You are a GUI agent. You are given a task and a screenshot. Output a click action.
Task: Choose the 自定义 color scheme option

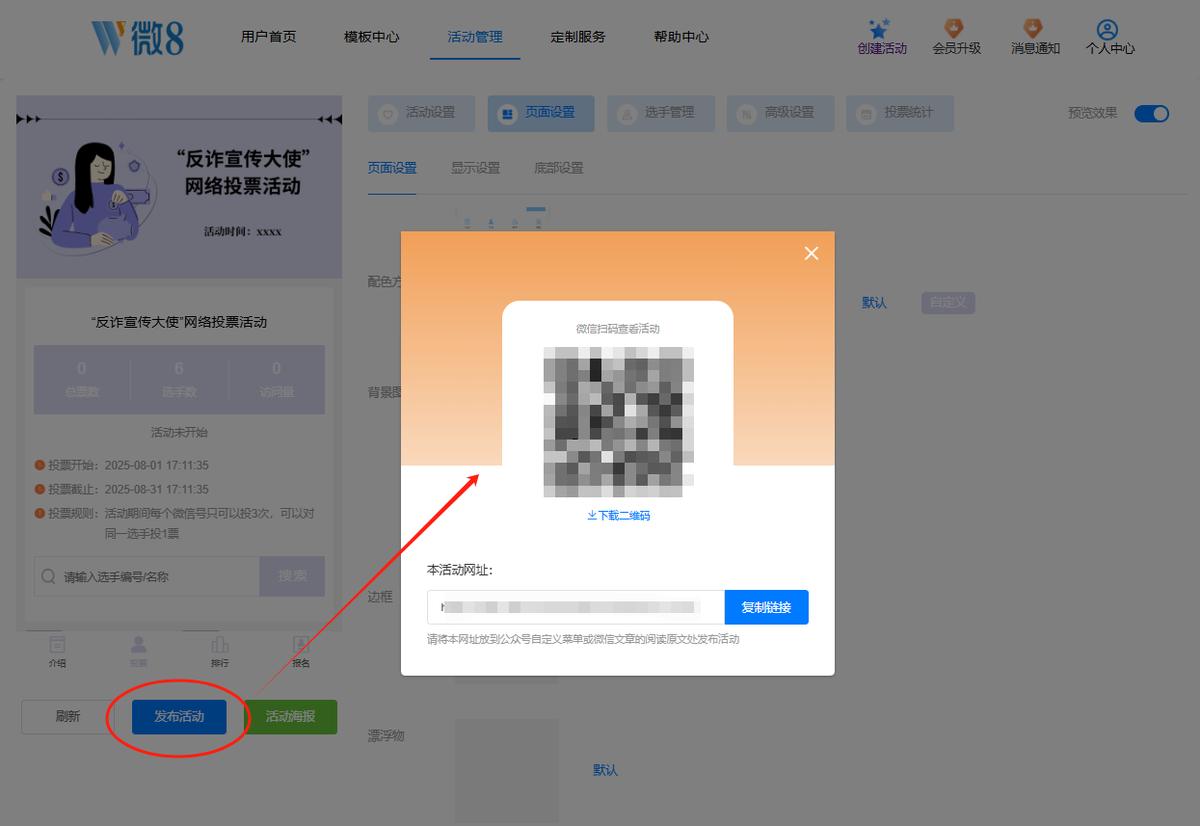[948, 302]
